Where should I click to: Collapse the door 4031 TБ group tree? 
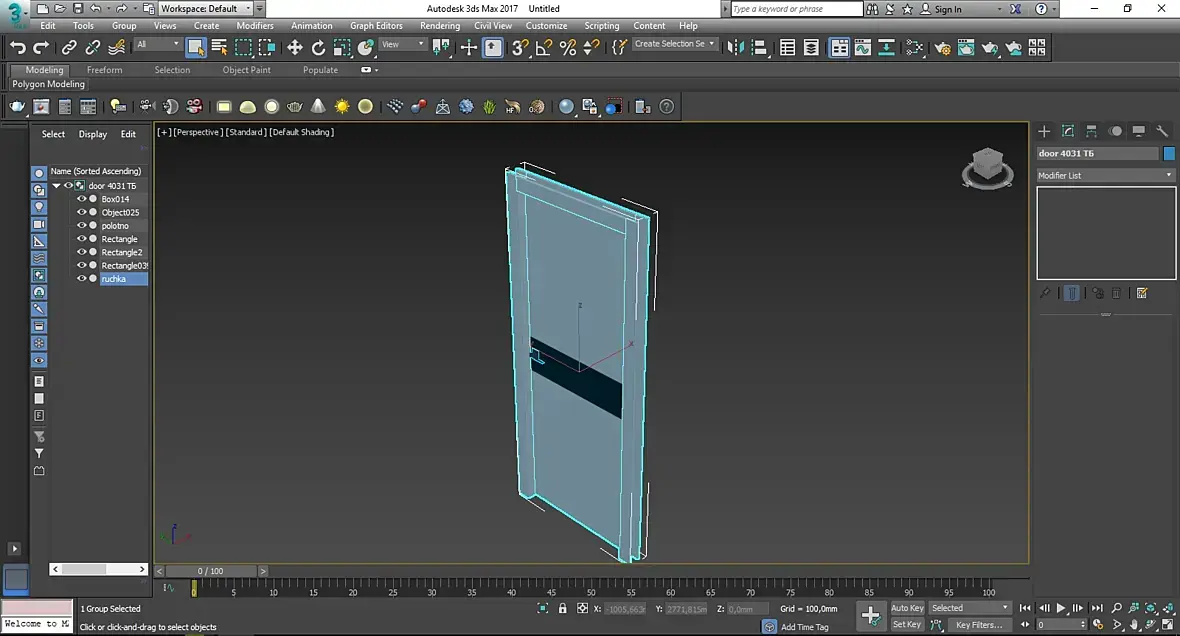(x=57, y=186)
